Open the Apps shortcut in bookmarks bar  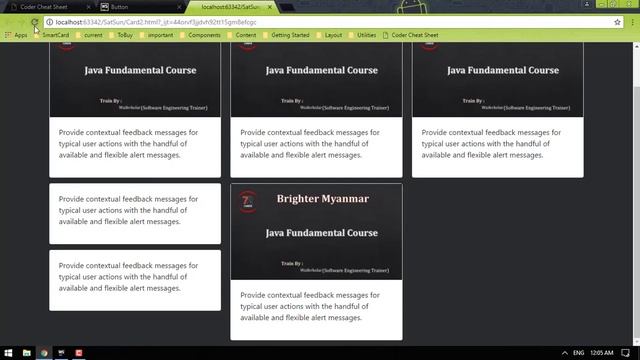(x=16, y=35)
